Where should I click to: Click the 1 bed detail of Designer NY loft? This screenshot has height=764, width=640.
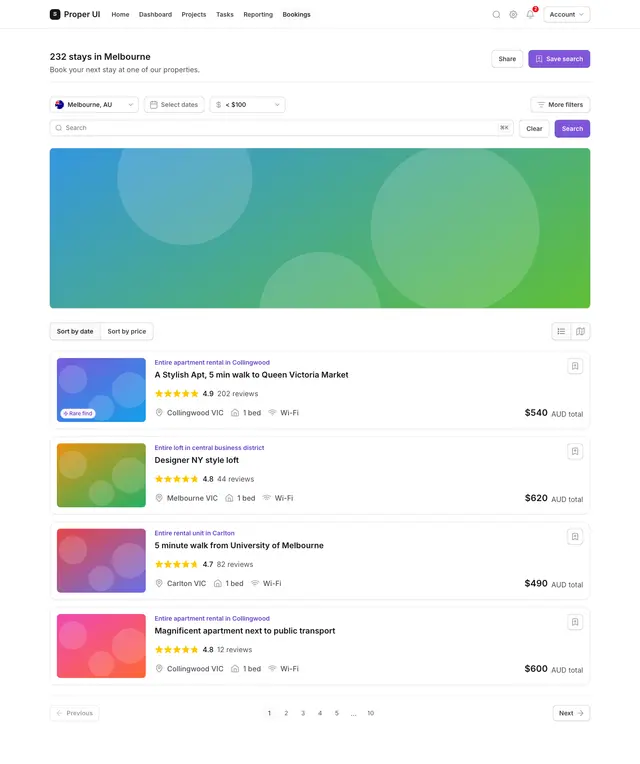click(x=240, y=498)
